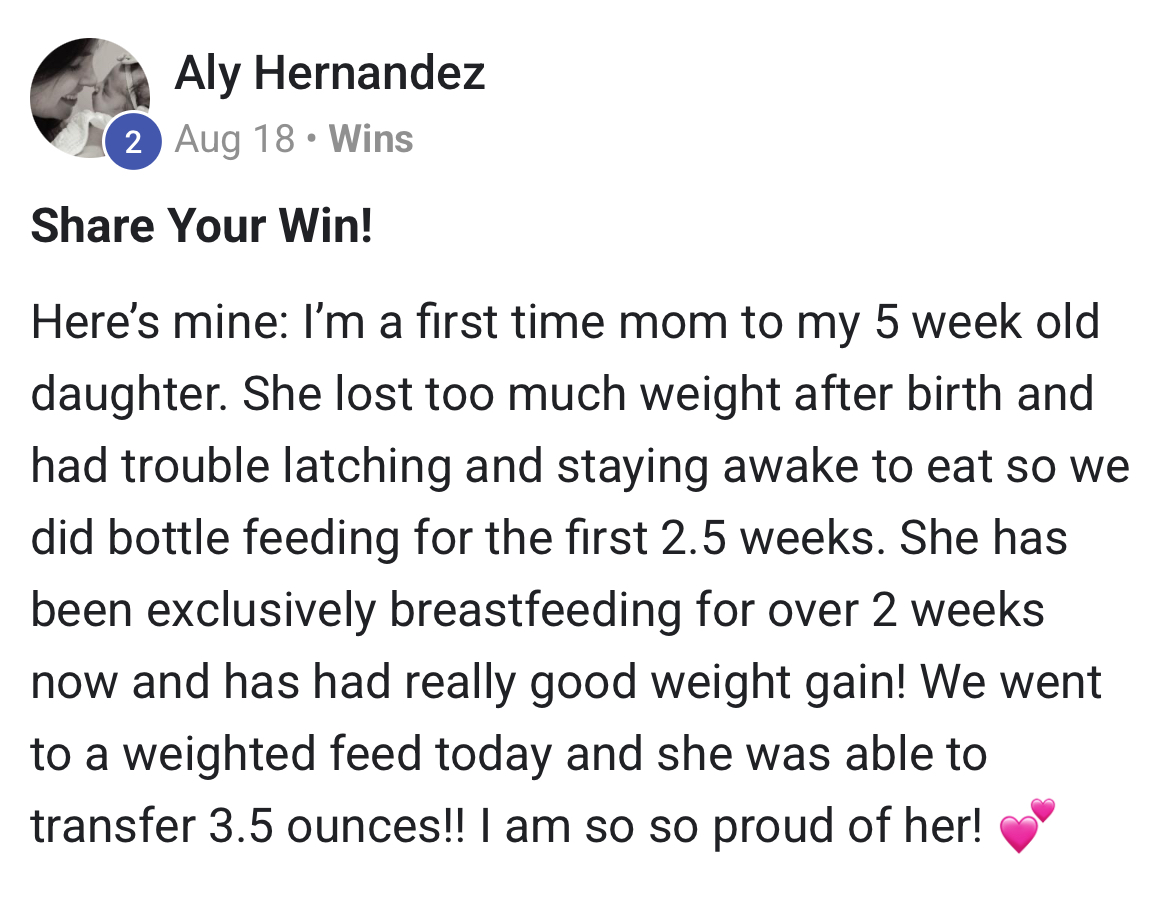Click the pink hearts emoji

tap(1027, 825)
